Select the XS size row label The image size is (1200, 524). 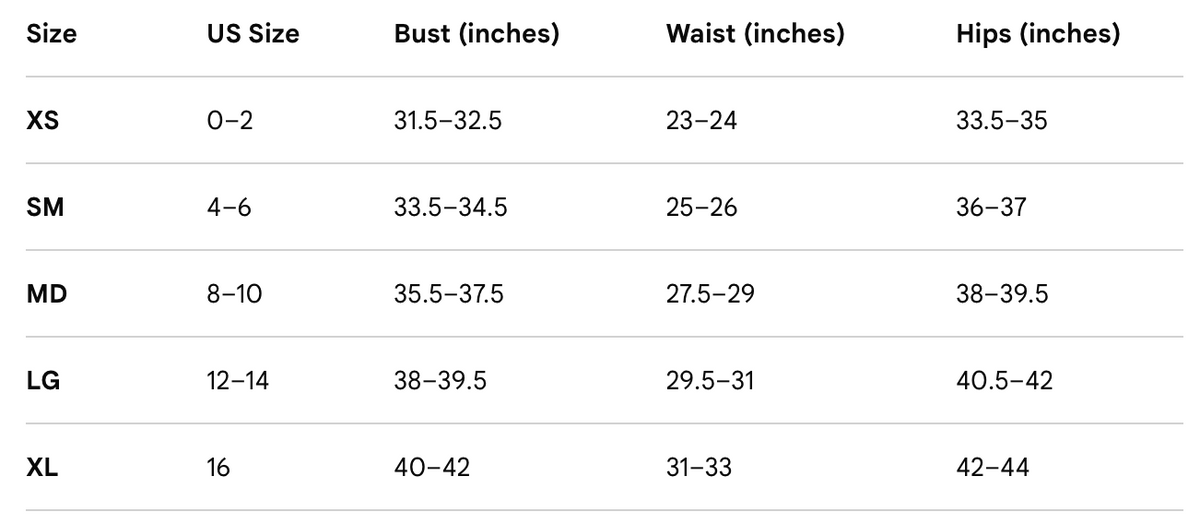coord(43,121)
